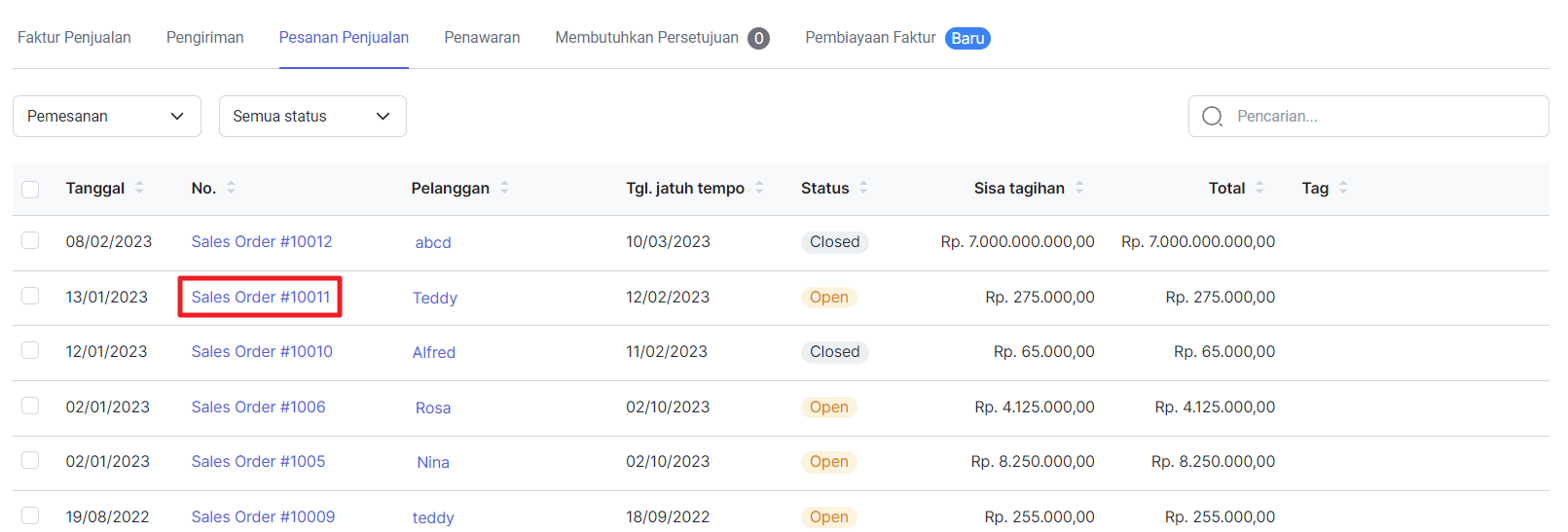The width and height of the screenshot is (1568, 532).
Task: Select checkbox for Sales Order #10010 row
Action: click(30, 350)
